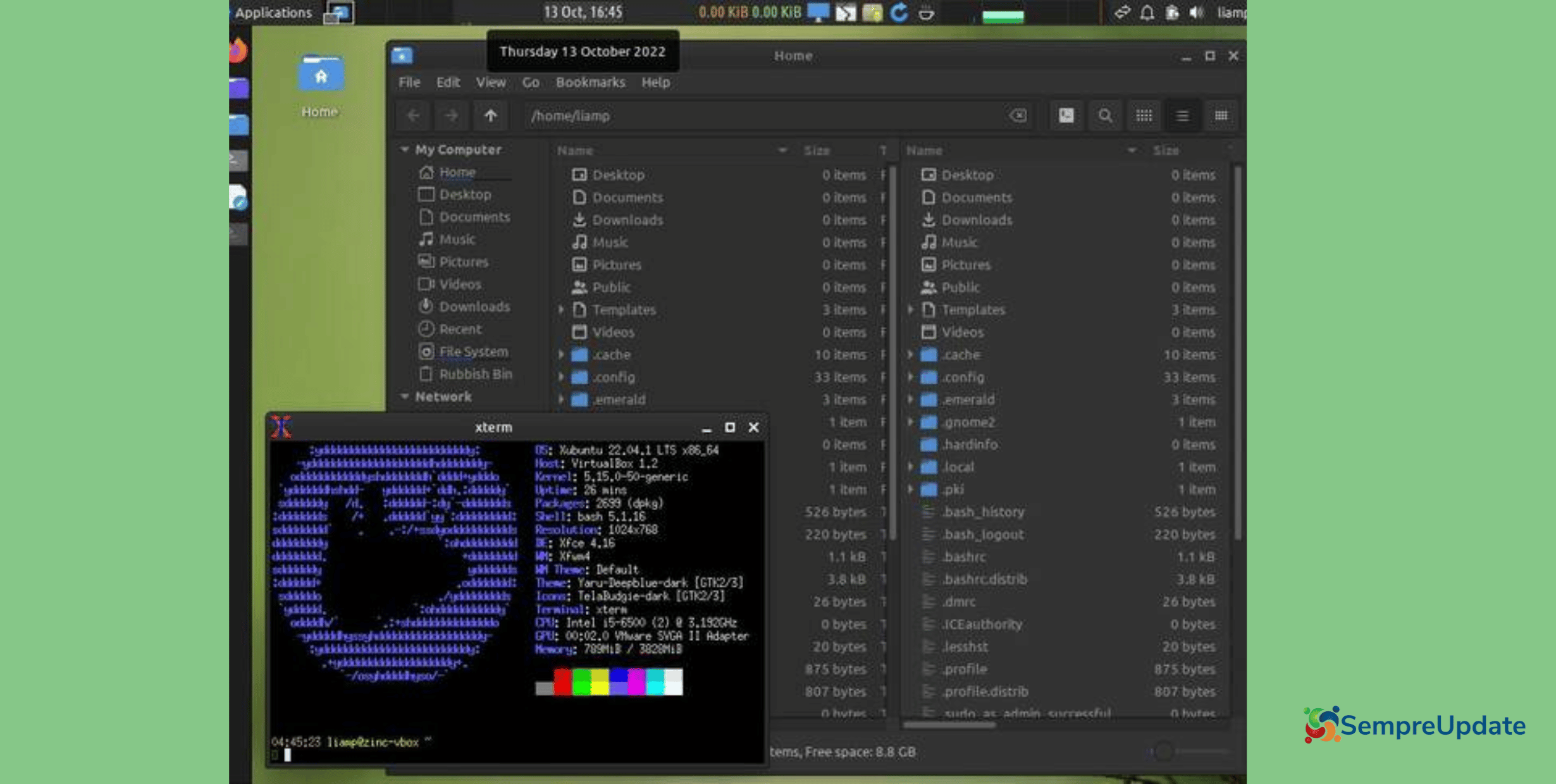Clear the location path field
The height and width of the screenshot is (784, 1556).
point(1018,116)
